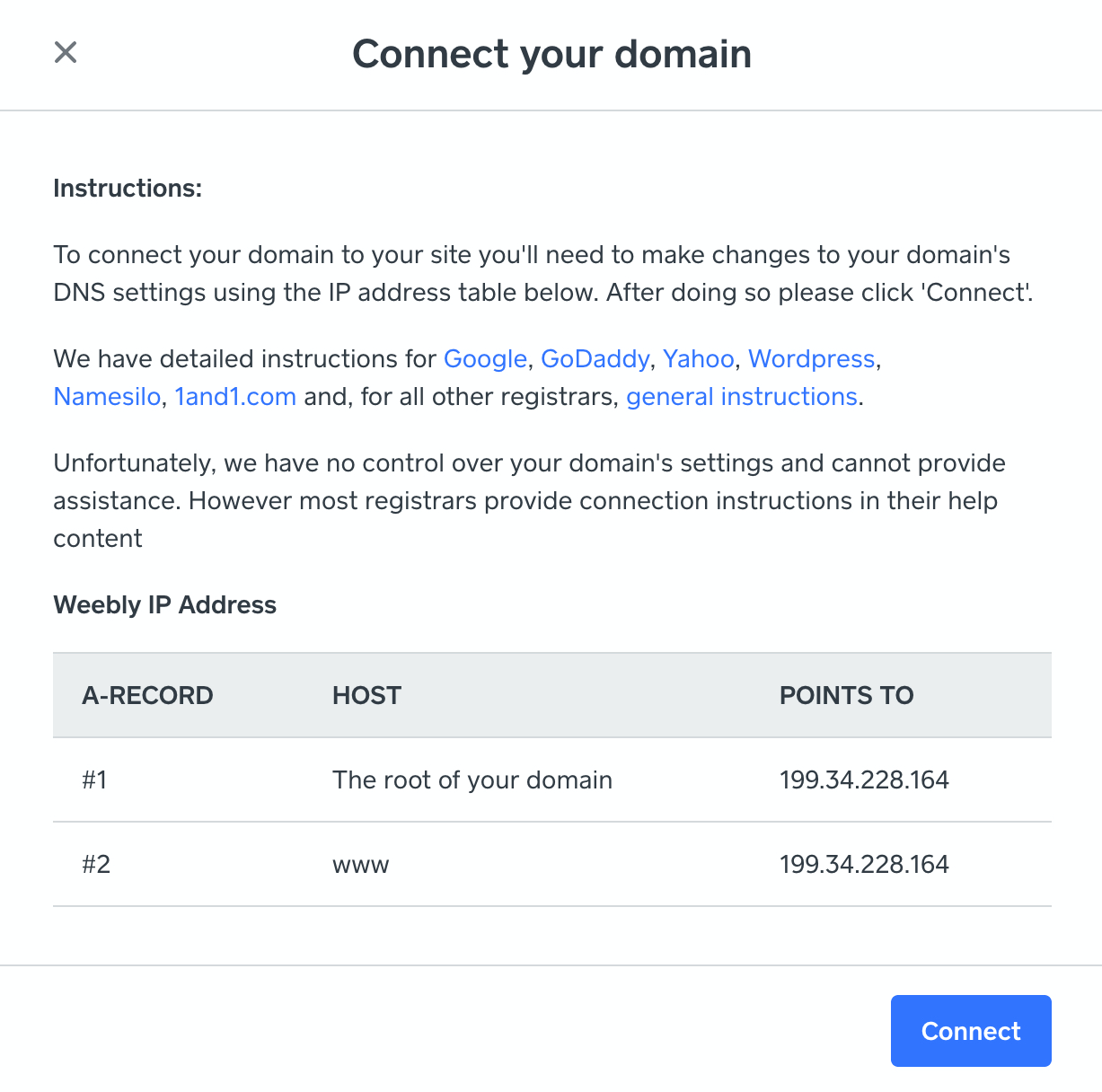Open the 1and1.com instructions link
1102x1092 pixels.
point(235,397)
